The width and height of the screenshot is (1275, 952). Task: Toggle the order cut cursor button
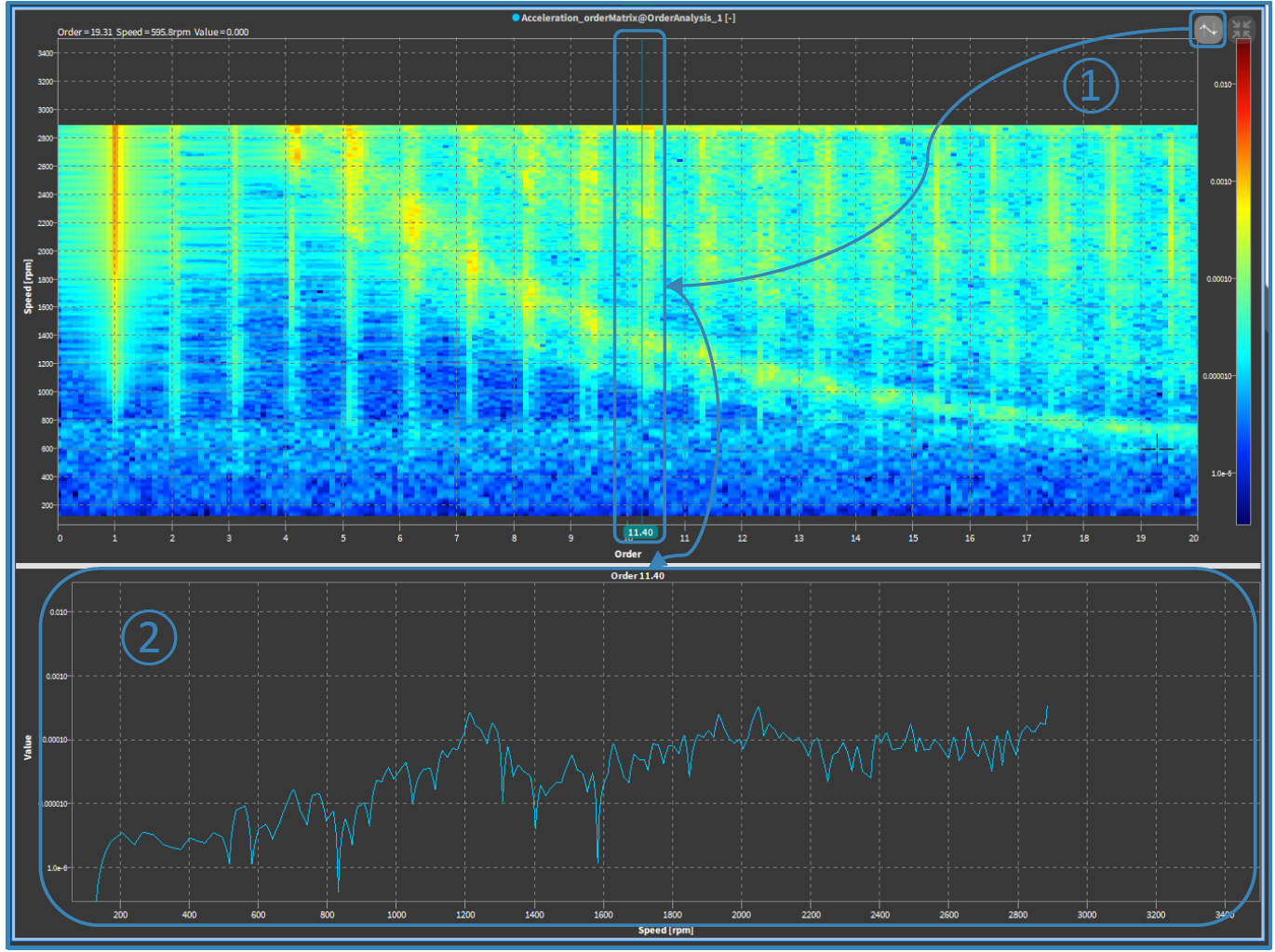pyautogui.click(x=1207, y=30)
